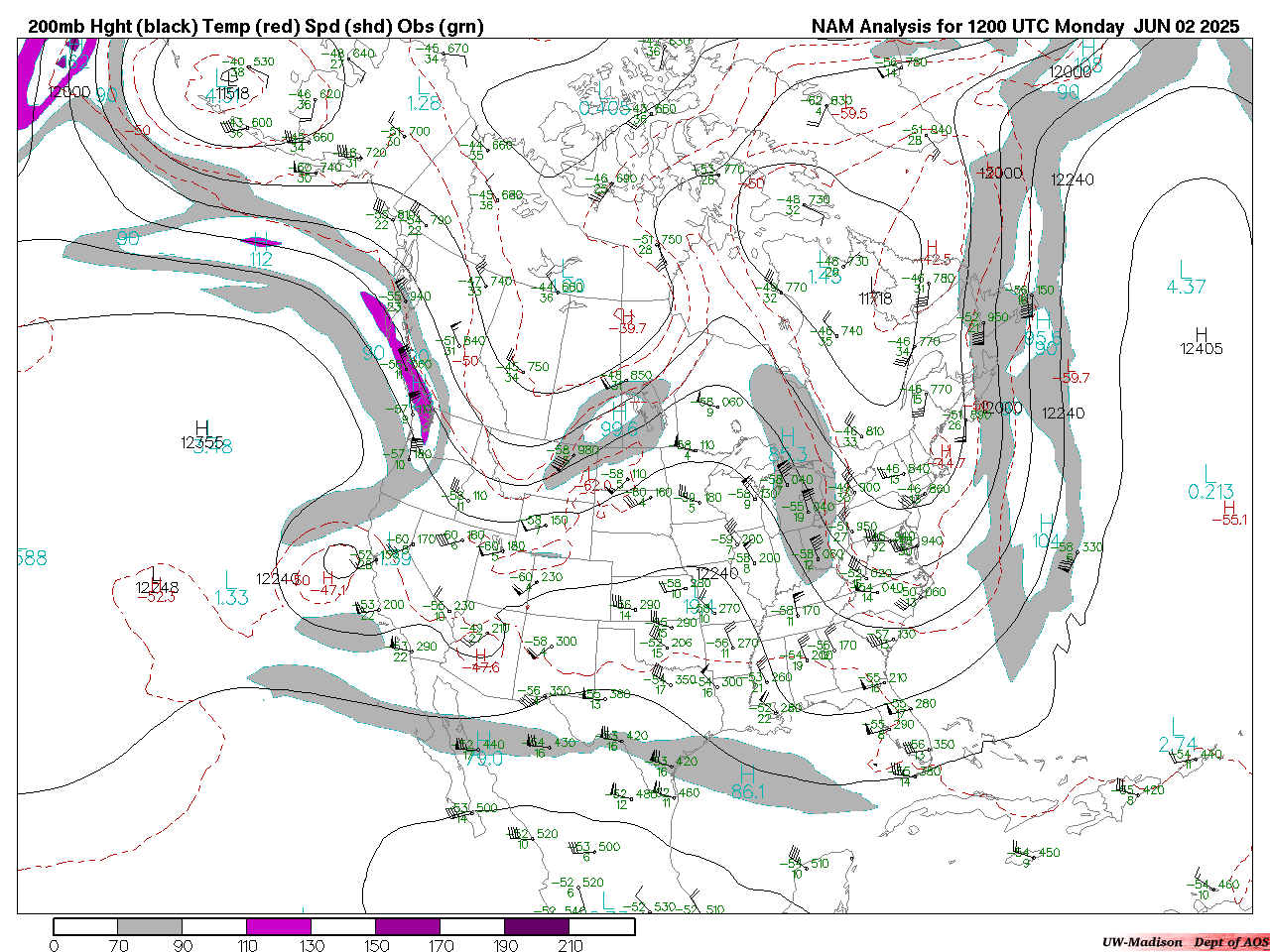This screenshot has width=1270, height=952.
Task: Click the black H marker above 12405
Action: (1202, 334)
